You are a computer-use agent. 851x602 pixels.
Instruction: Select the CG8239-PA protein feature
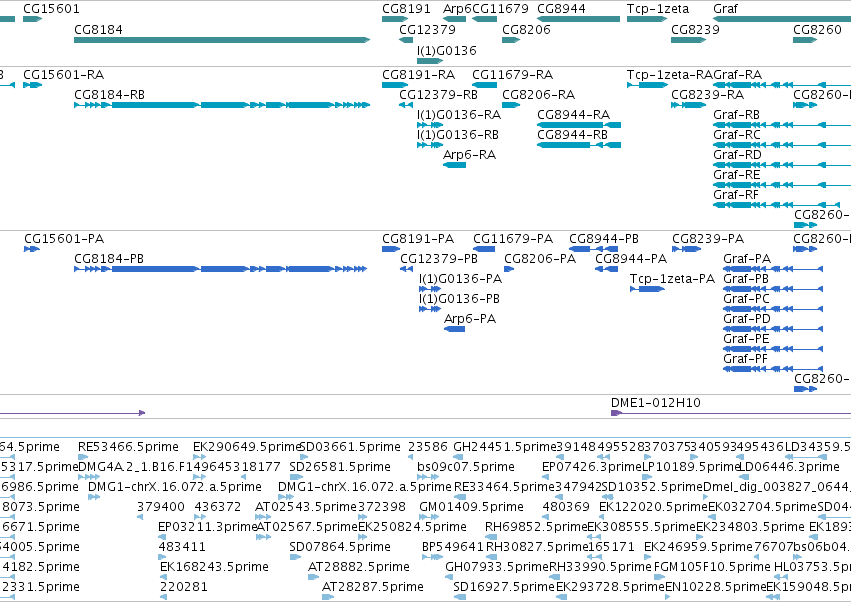(687, 249)
